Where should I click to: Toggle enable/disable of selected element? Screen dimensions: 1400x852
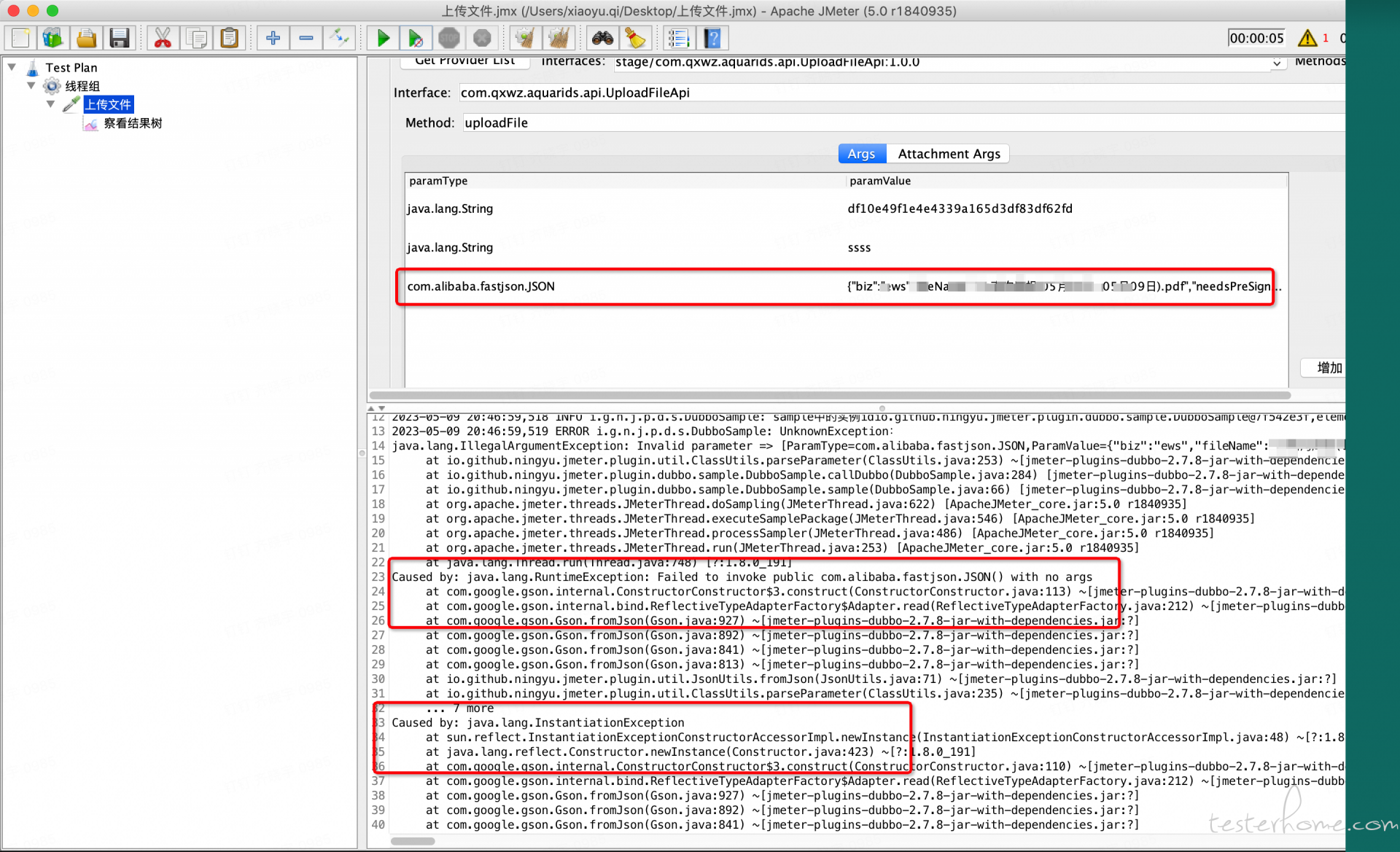pos(340,38)
